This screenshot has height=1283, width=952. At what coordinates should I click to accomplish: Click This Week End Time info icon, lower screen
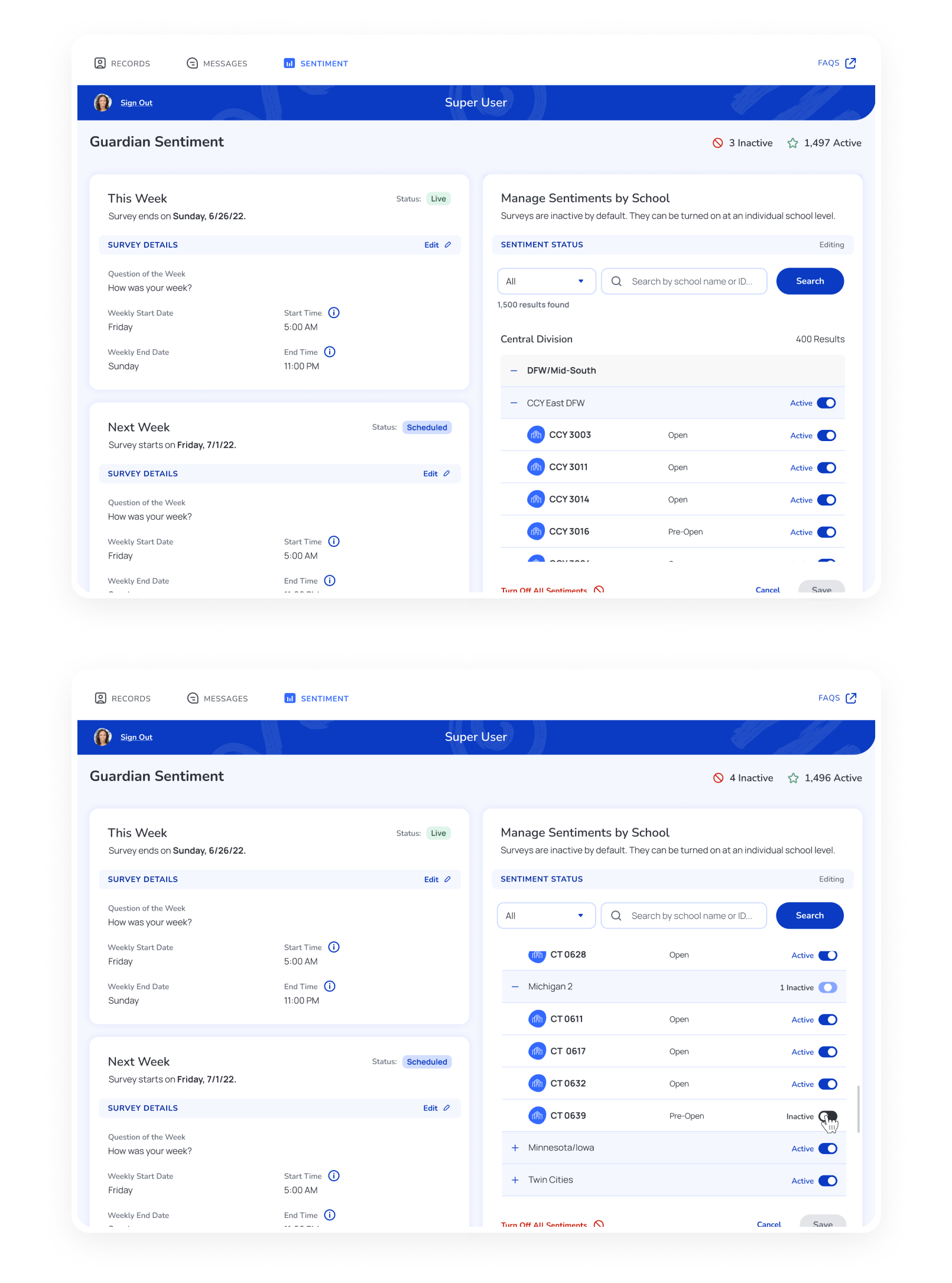point(330,986)
